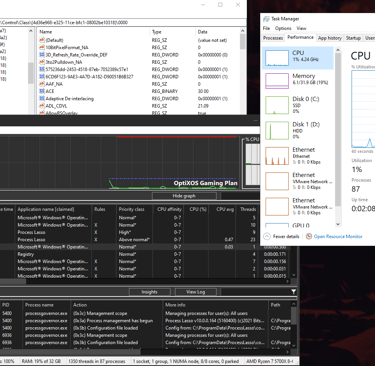
Task: Select the 6CD6F123-9AE3-4A7D registry value name
Action: tap(89, 77)
